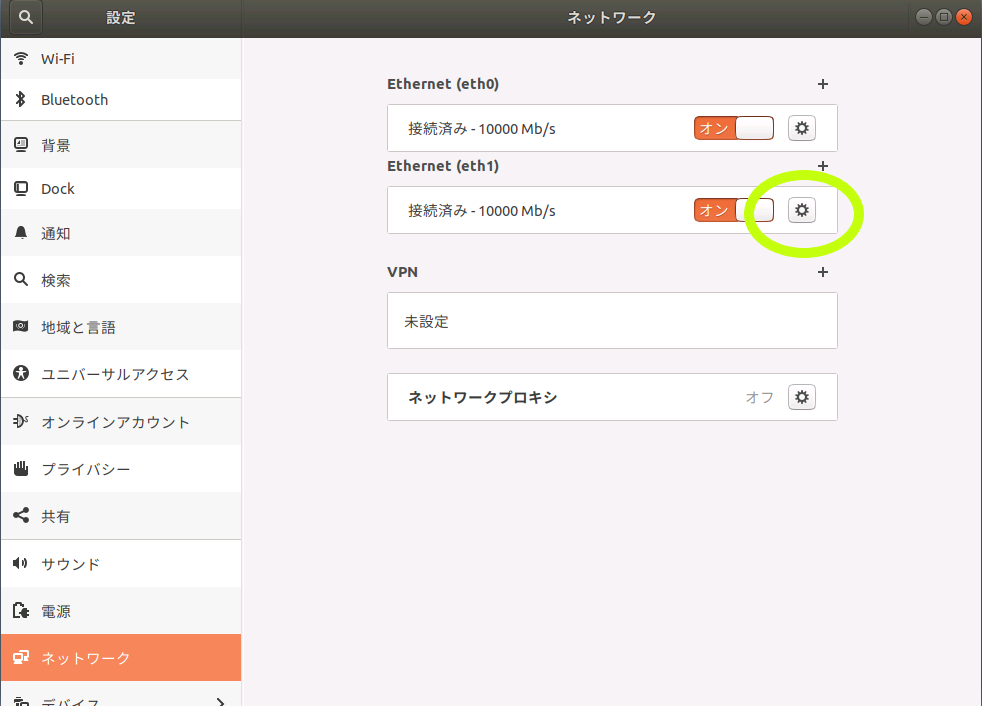Add a new eth1 connection profile
Viewport: 982px width, 706px height.
(823, 166)
